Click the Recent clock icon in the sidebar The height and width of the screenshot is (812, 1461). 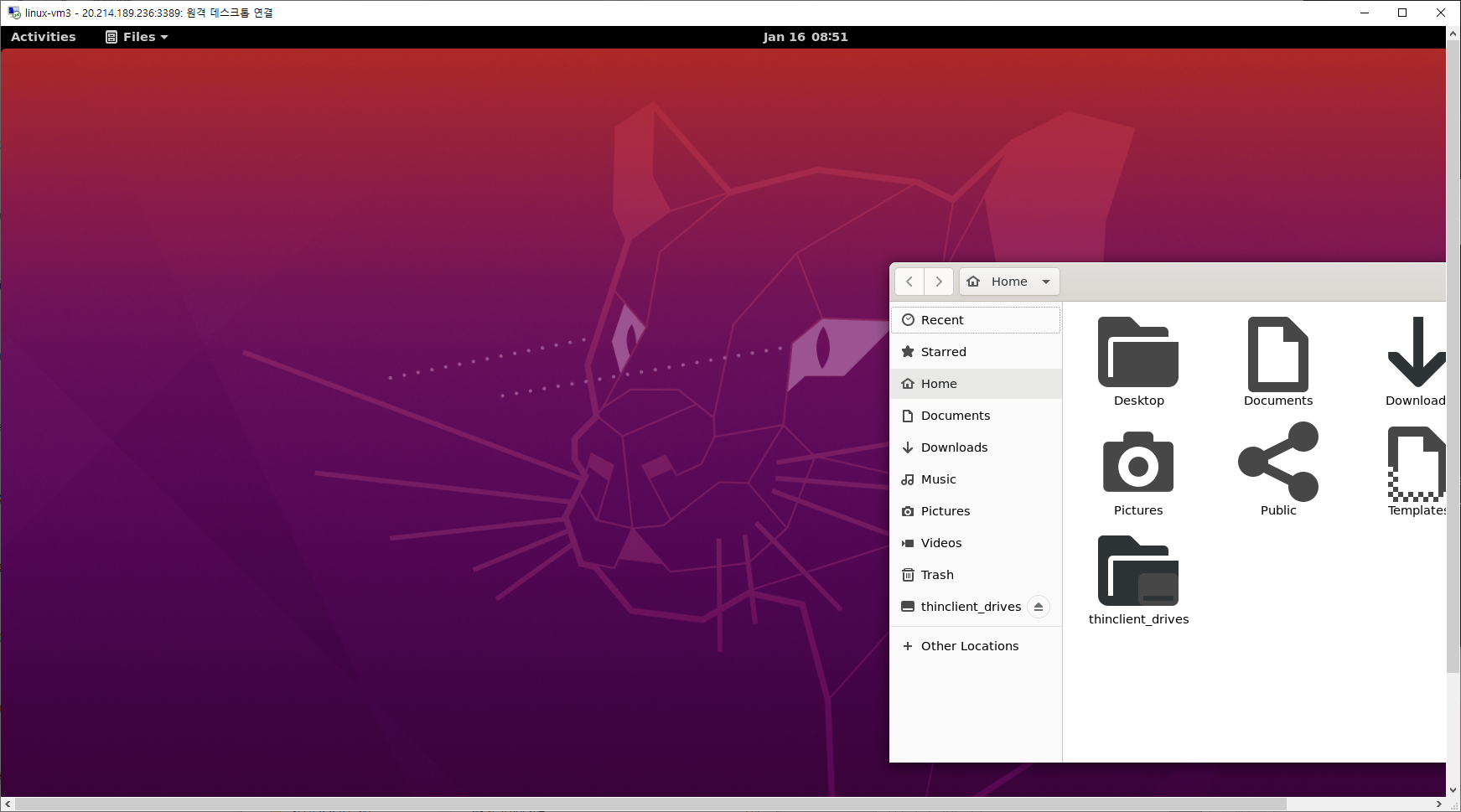click(908, 320)
